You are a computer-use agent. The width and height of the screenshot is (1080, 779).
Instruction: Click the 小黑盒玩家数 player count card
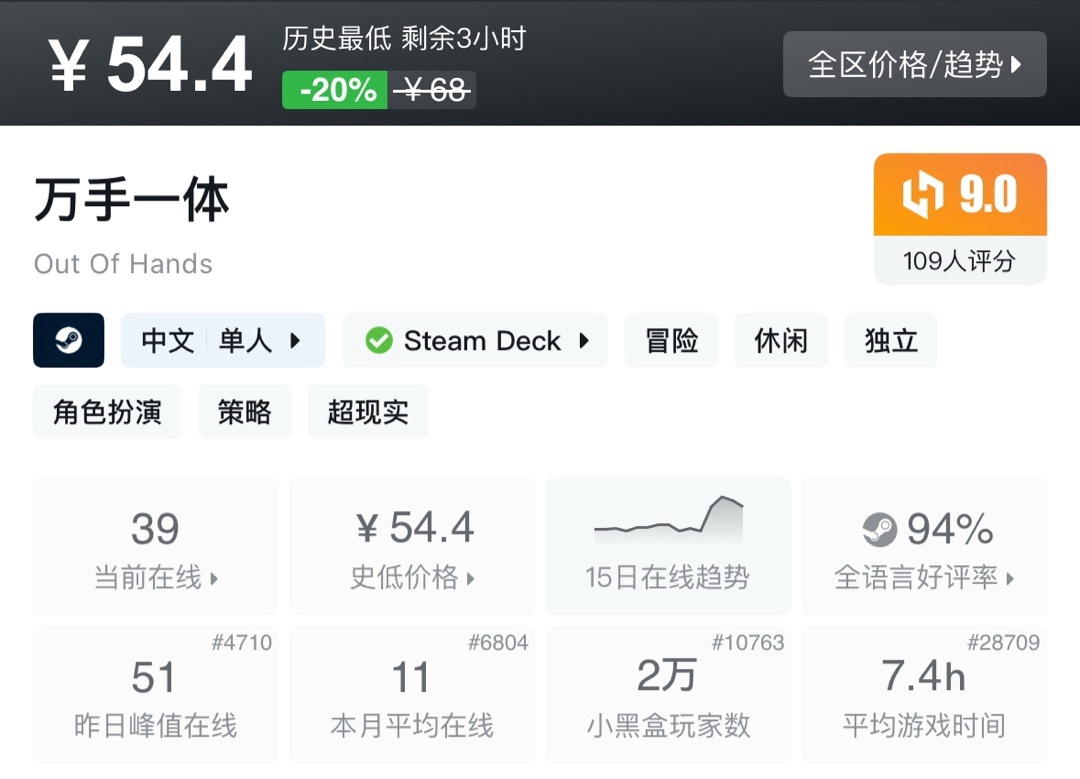tap(667, 695)
